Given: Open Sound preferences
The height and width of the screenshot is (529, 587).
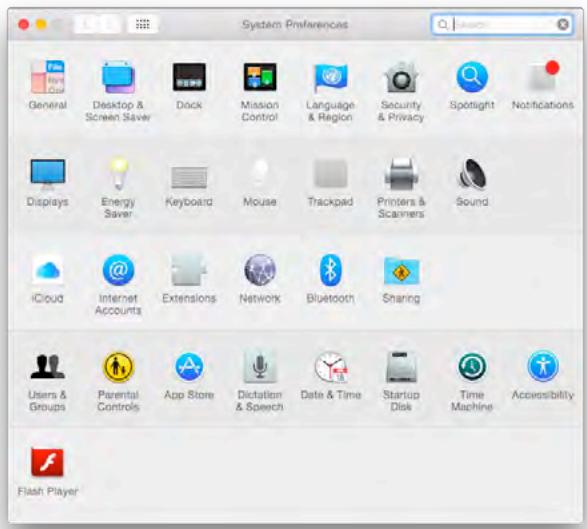Looking at the screenshot, I should click(472, 173).
